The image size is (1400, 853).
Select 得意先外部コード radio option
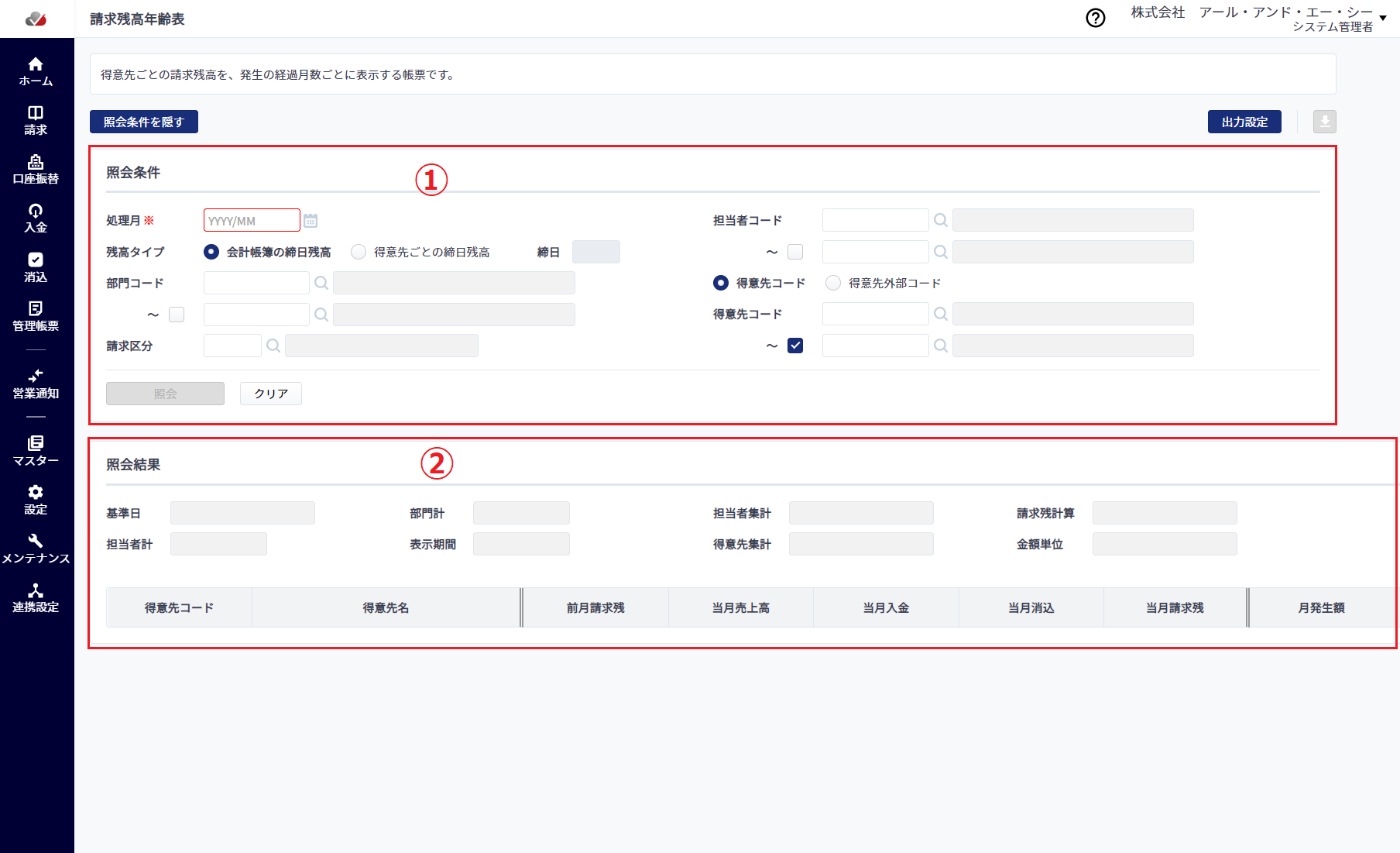click(x=833, y=283)
